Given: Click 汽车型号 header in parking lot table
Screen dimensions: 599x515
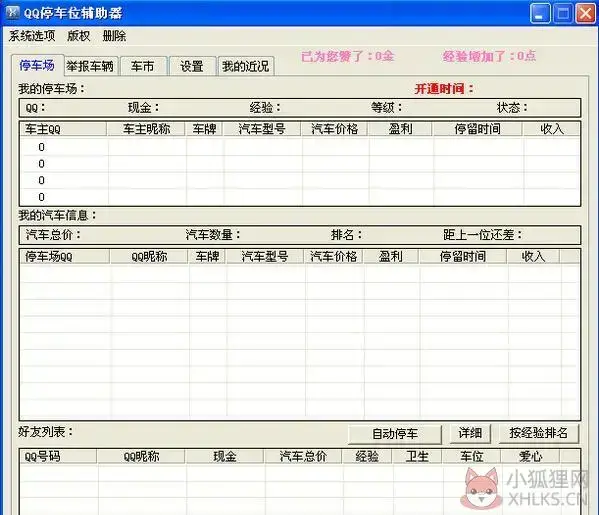Looking at the screenshot, I should tap(262, 129).
